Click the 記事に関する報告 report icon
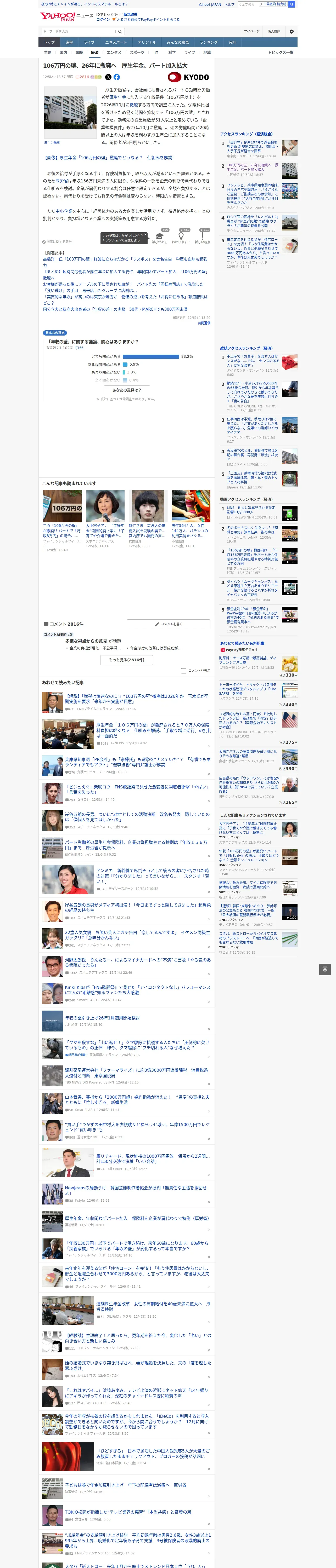336x1568 pixels. pos(57,242)
